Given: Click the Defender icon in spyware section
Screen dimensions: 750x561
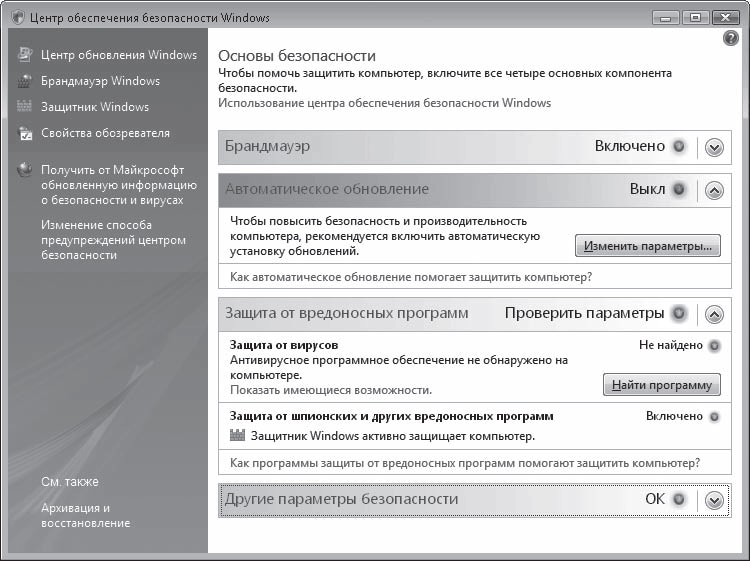Looking at the screenshot, I should (237, 436).
